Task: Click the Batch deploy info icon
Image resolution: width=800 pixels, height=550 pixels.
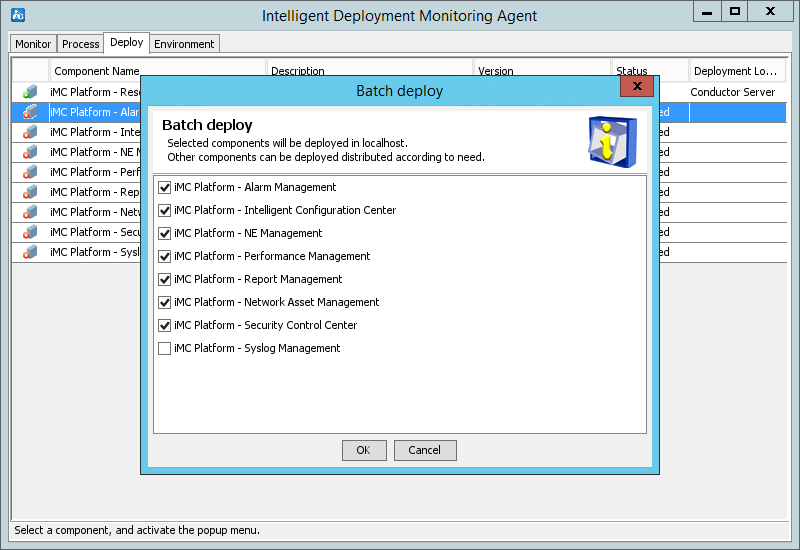Action: click(x=612, y=141)
